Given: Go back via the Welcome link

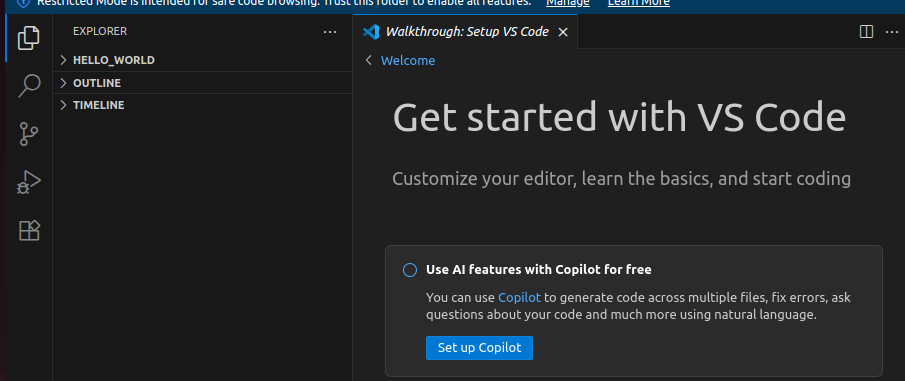Looking at the screenshot, I should [407, 61].
